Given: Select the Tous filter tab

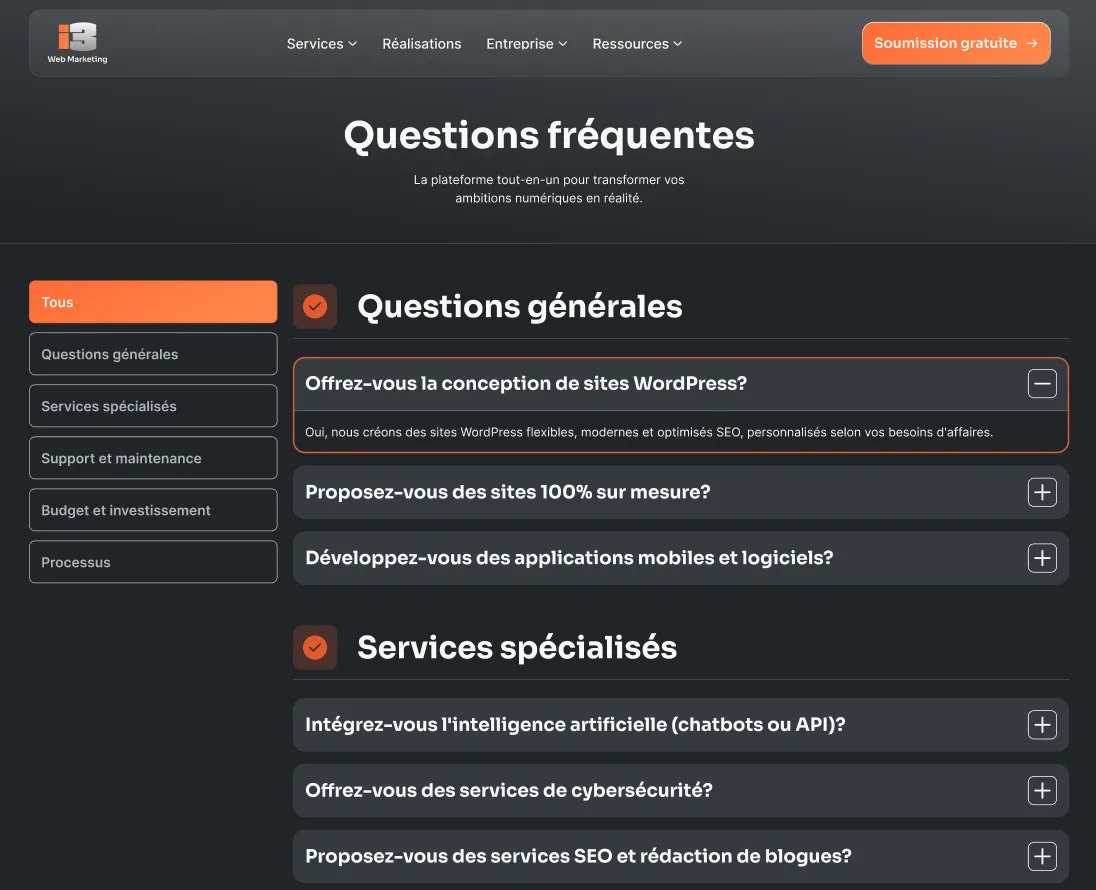Looking at the screenshot, I should [153, 302].
